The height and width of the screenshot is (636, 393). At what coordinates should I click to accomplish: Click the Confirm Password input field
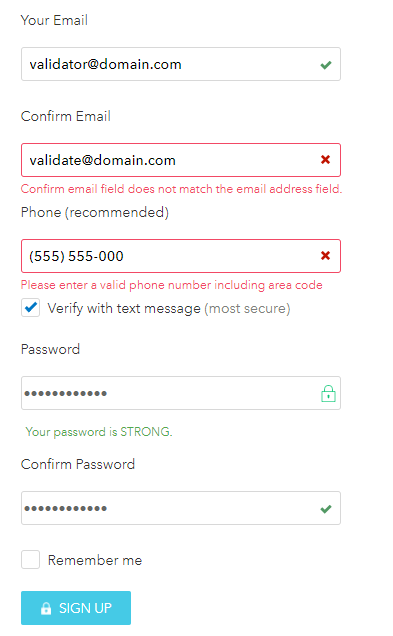click(x=181, y=508)
